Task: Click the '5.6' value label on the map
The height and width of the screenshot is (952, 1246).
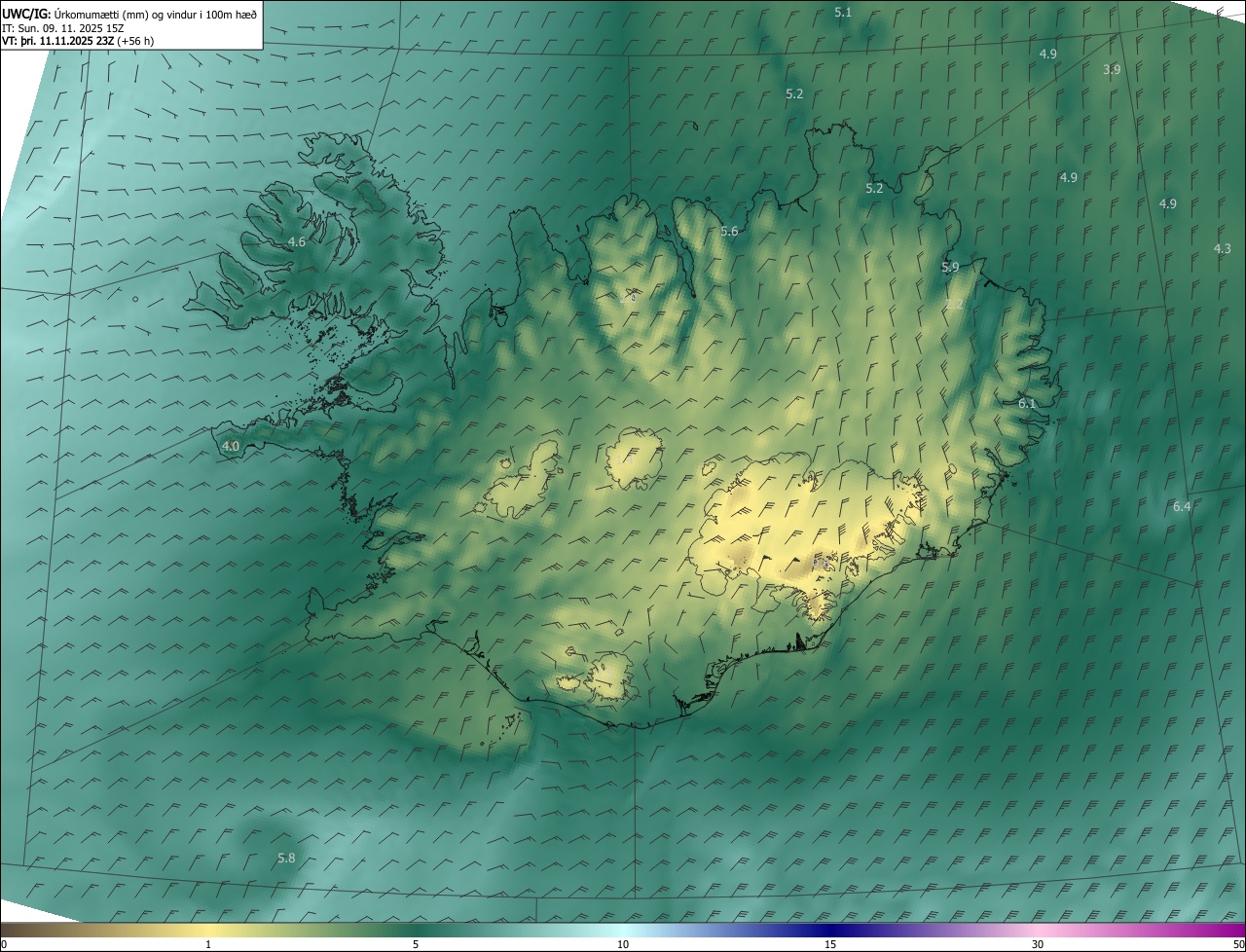Action: 729,232
